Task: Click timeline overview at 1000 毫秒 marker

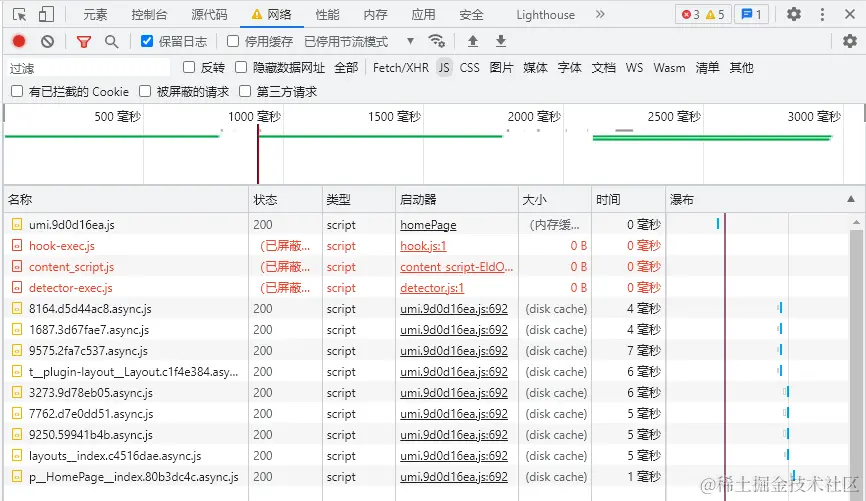Action: (x=255, y=117)
